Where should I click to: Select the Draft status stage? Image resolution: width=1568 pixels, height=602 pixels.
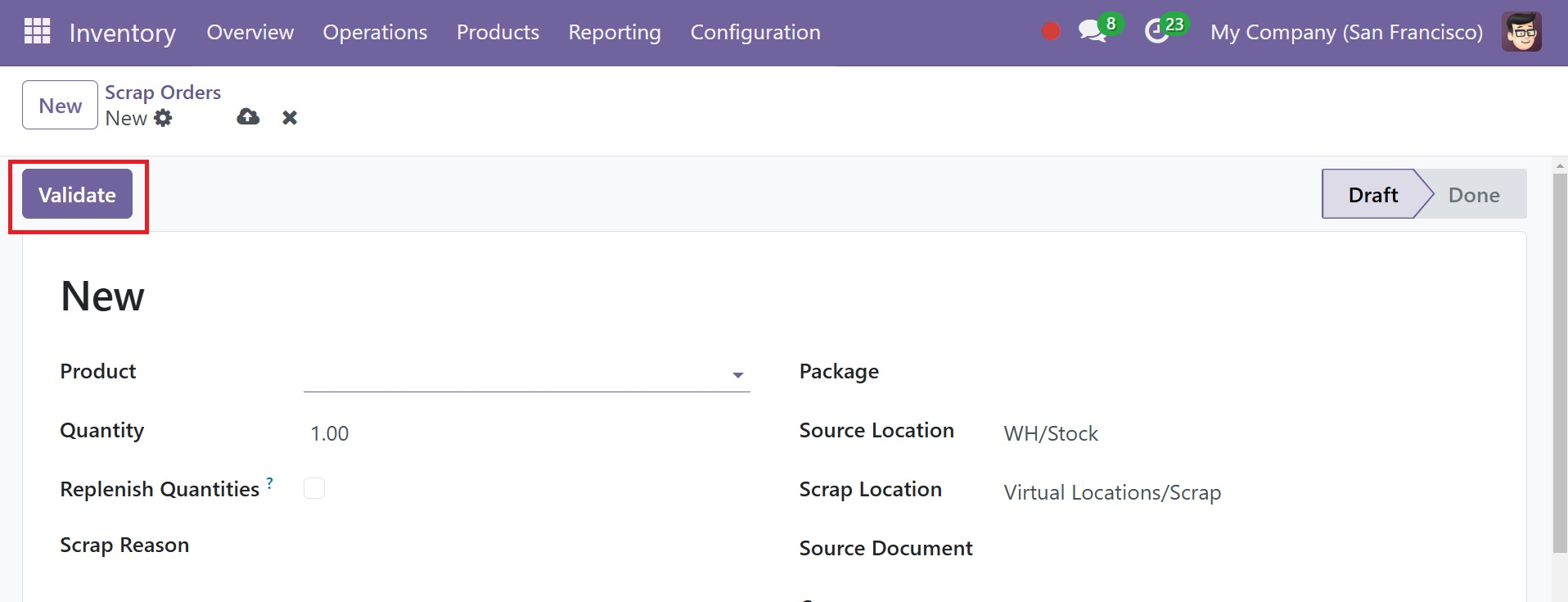tap(1372, 194)
